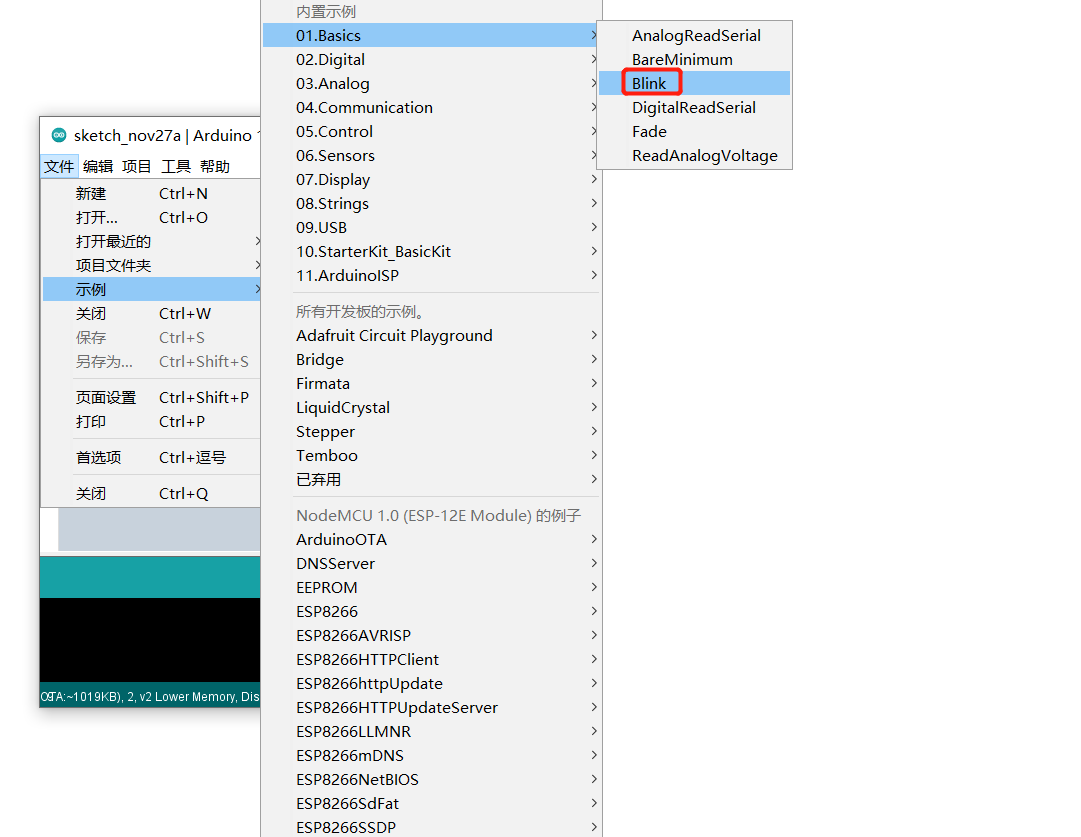Open ESP8266 examples submenu

tap(430, 612)
